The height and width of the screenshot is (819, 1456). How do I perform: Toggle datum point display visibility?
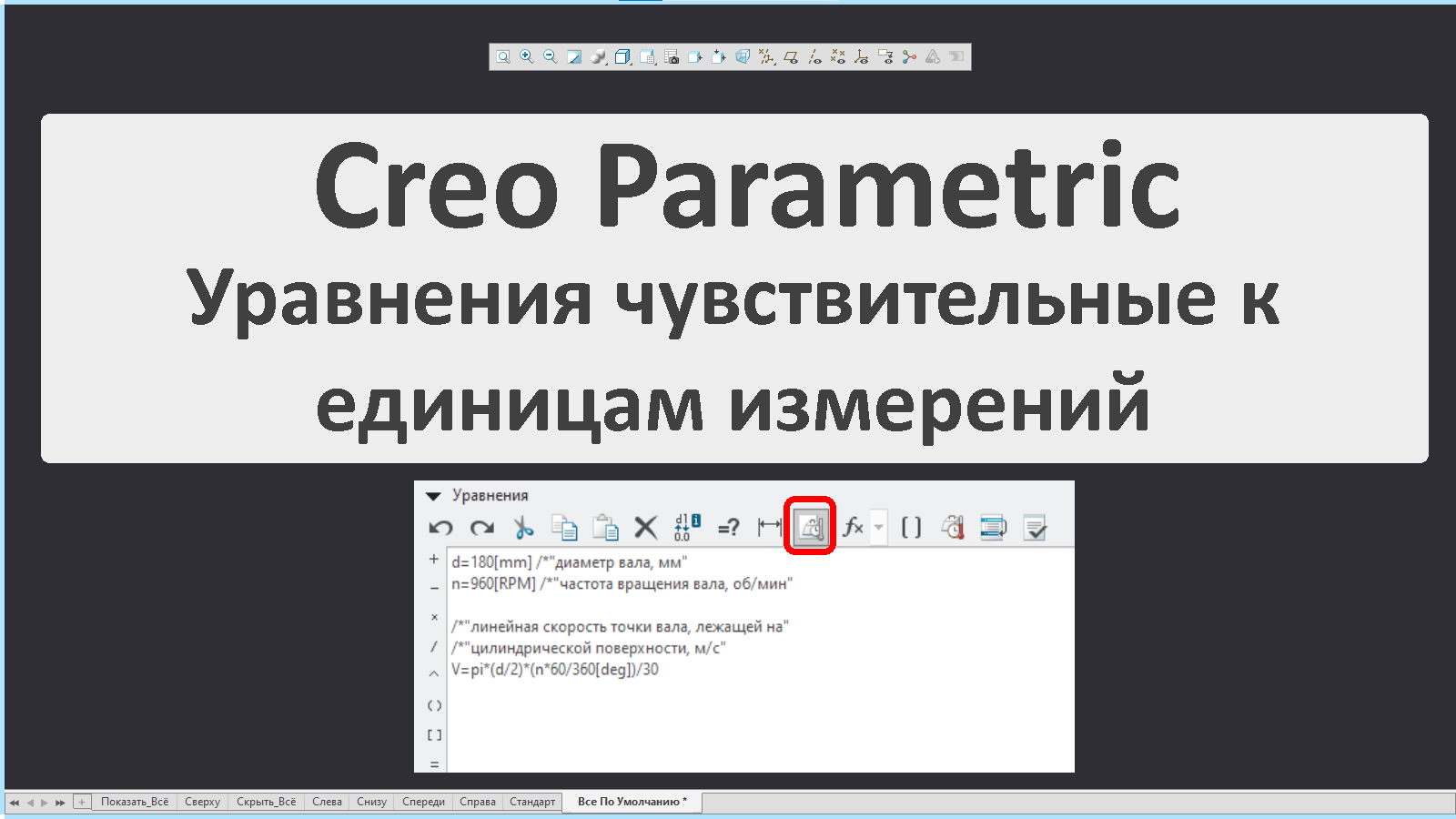click(839, 56)
